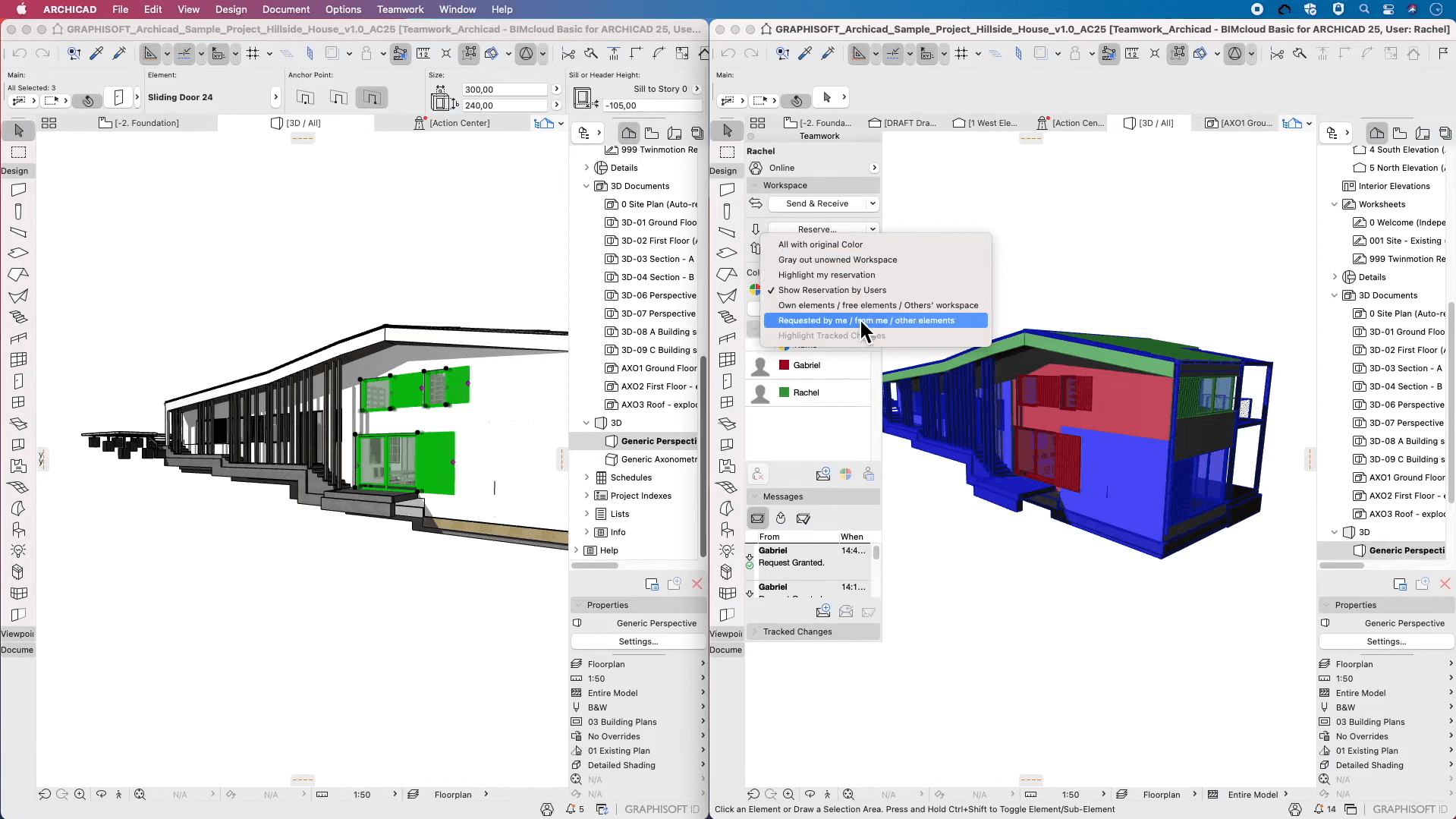Select the Marquee tool in left window toolbox
The image size is (1456, 819).
pyautogui.click(x=18, y=152)
